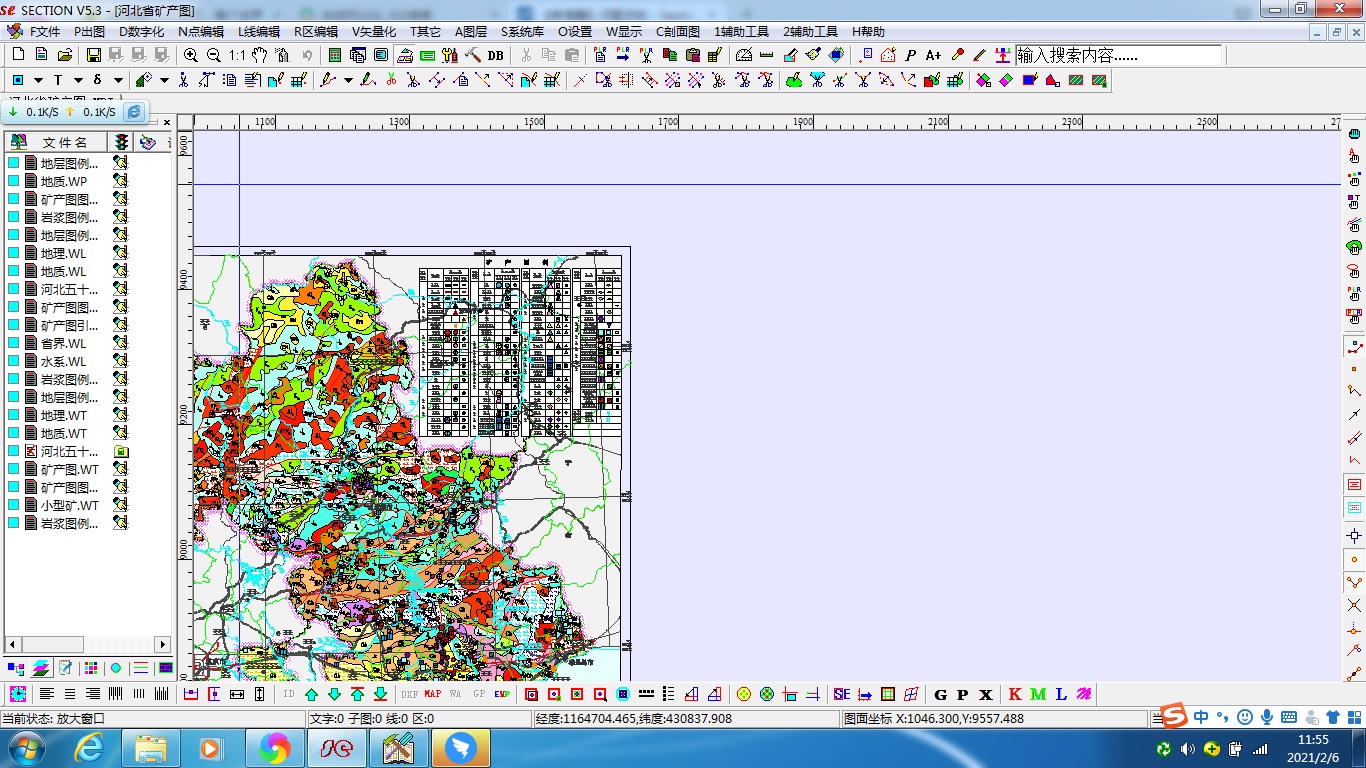
Task: Open the H帮助 menu
Action: point(868,32)
